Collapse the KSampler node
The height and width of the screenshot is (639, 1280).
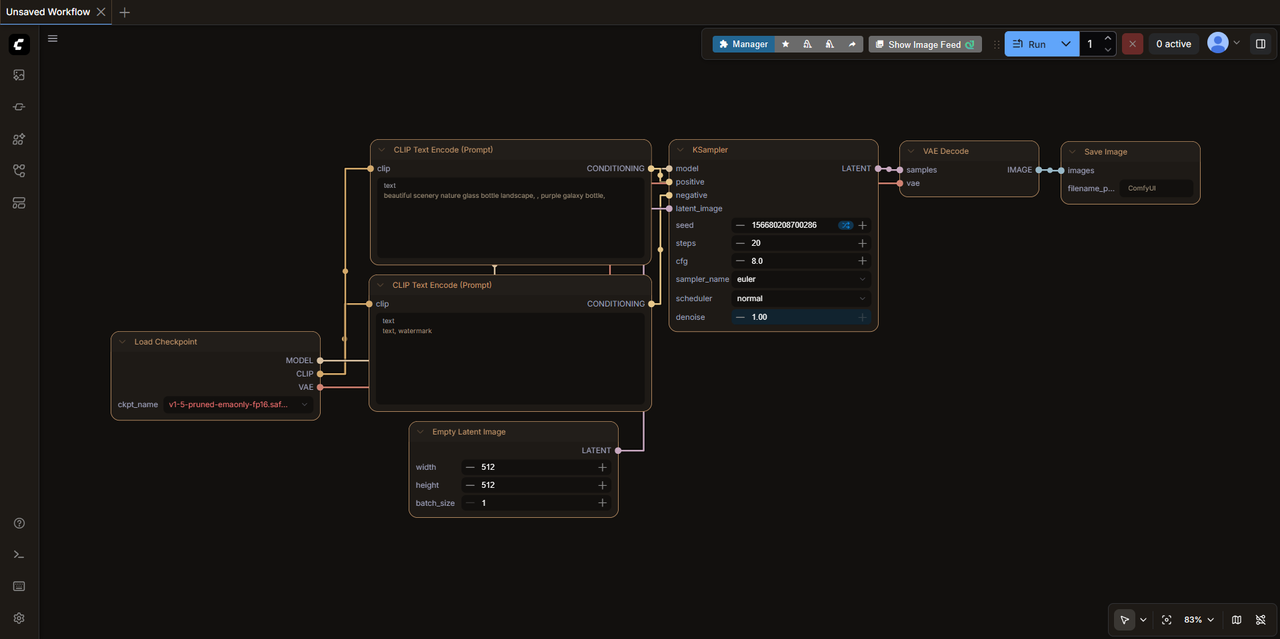(x=681, y=149)
